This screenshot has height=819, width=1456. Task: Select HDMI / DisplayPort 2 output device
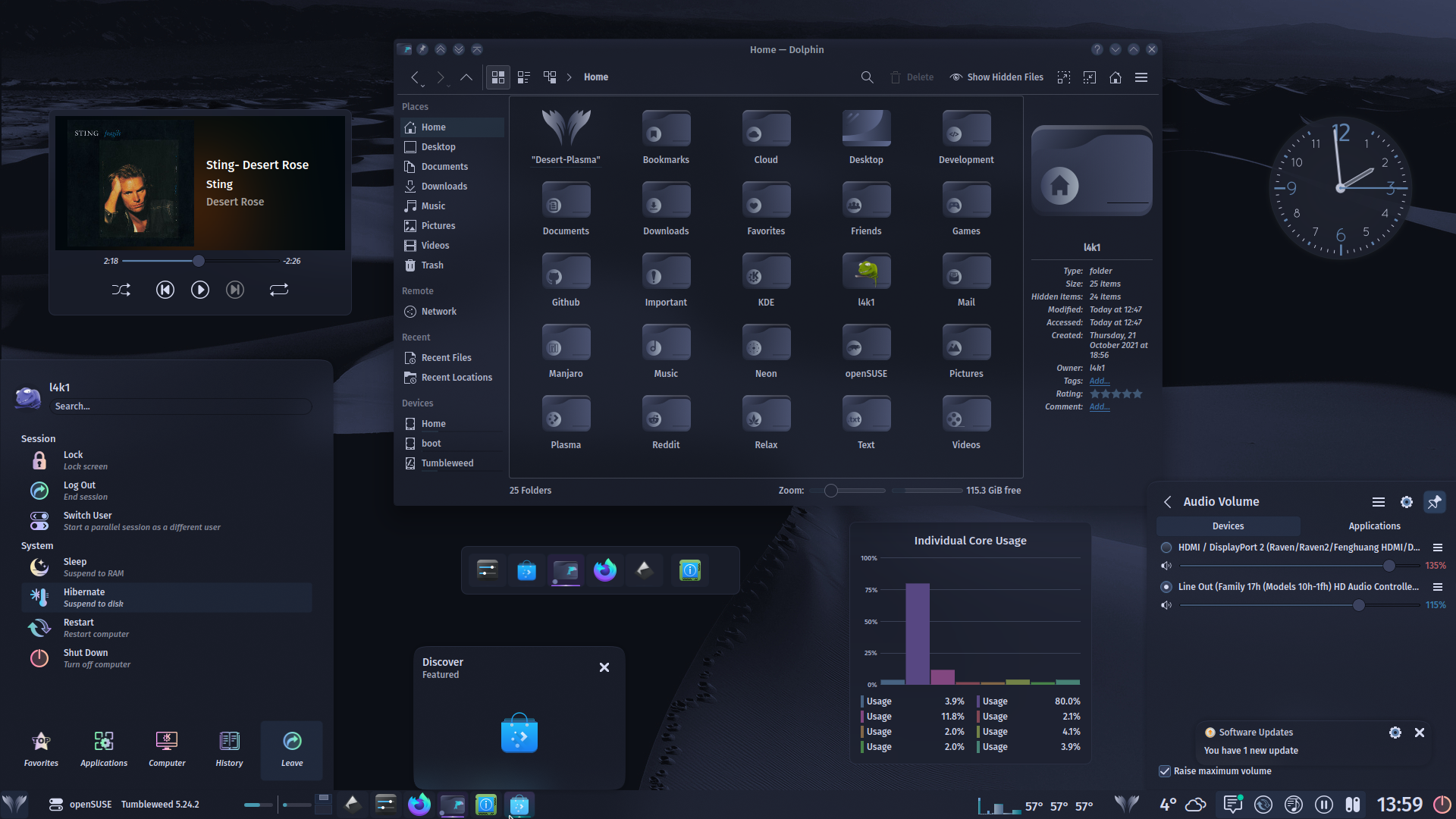(1166, 548)
